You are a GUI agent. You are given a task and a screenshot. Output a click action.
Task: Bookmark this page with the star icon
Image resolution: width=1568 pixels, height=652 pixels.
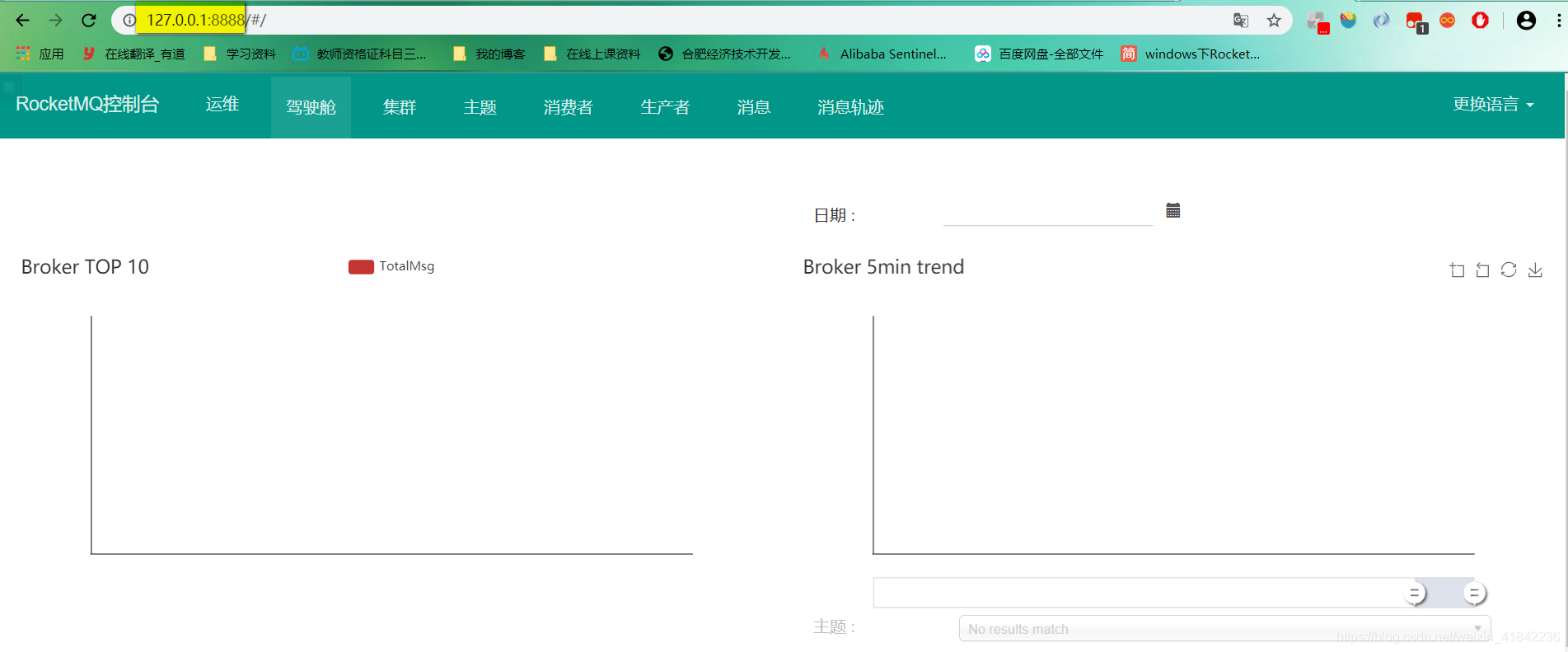[1274, 21]
